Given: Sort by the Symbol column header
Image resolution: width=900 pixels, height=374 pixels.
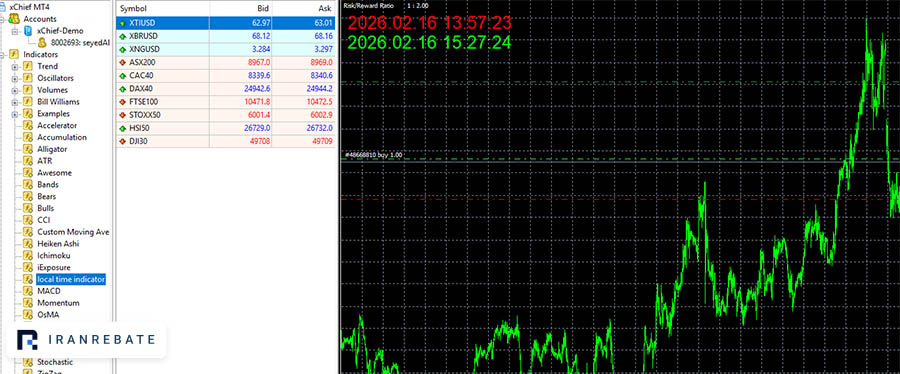Looking at the screenshot, I should tap(163, 9).
